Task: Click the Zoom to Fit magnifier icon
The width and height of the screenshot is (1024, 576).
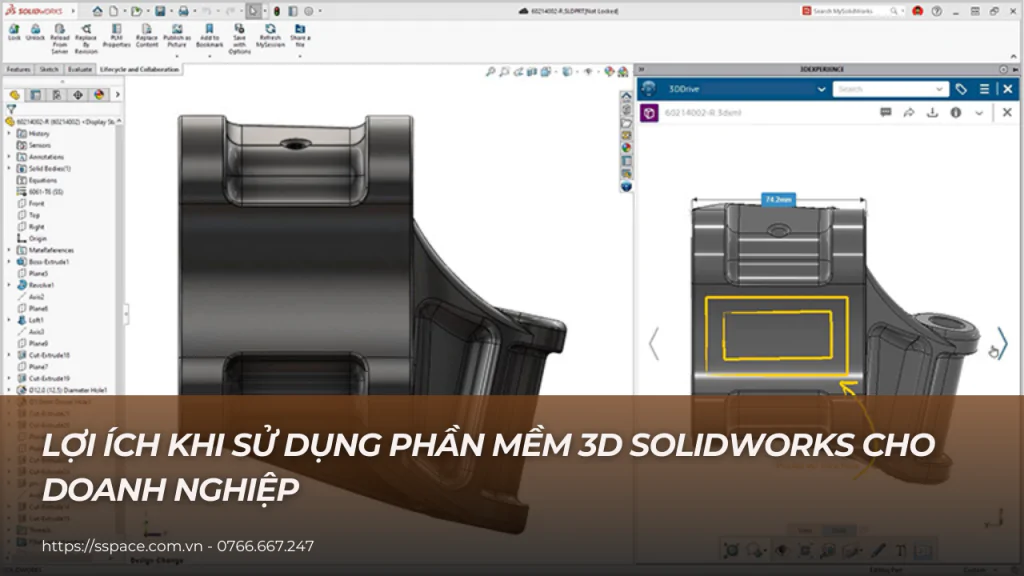Action: tap(490, 72)
